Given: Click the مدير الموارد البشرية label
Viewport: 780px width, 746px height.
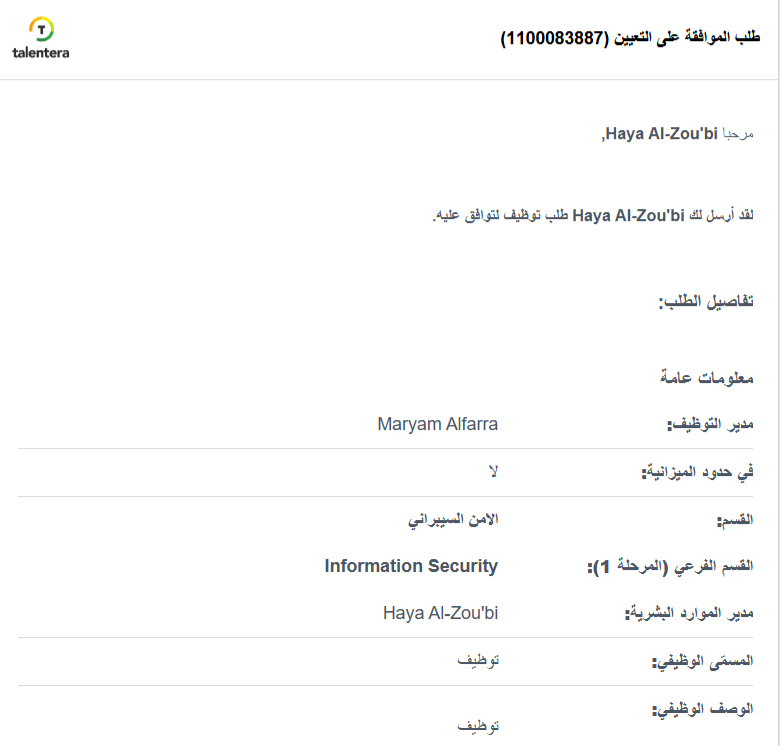Looking at the screenshot, I should [689, 613].
